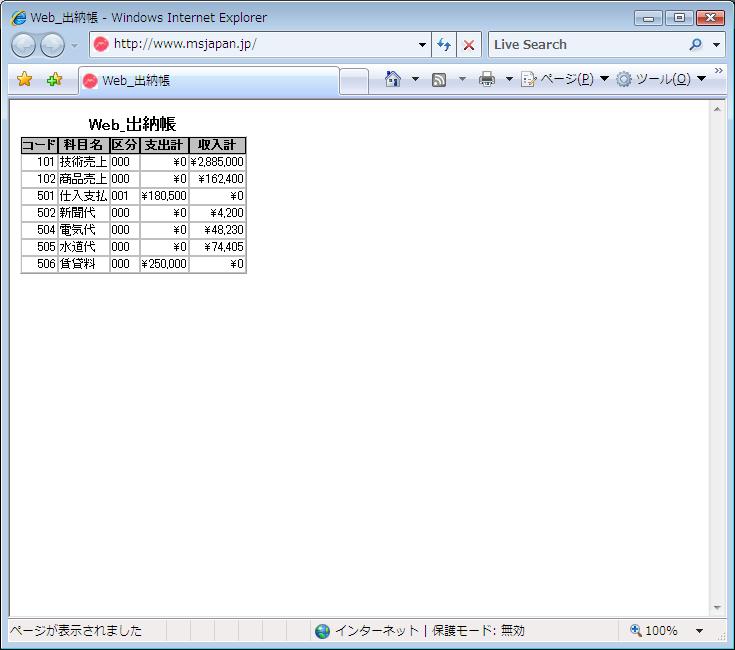Click the Web_出納帳 page heading
735x650 pixels.
pyautogui.click(x=132, y=124)
